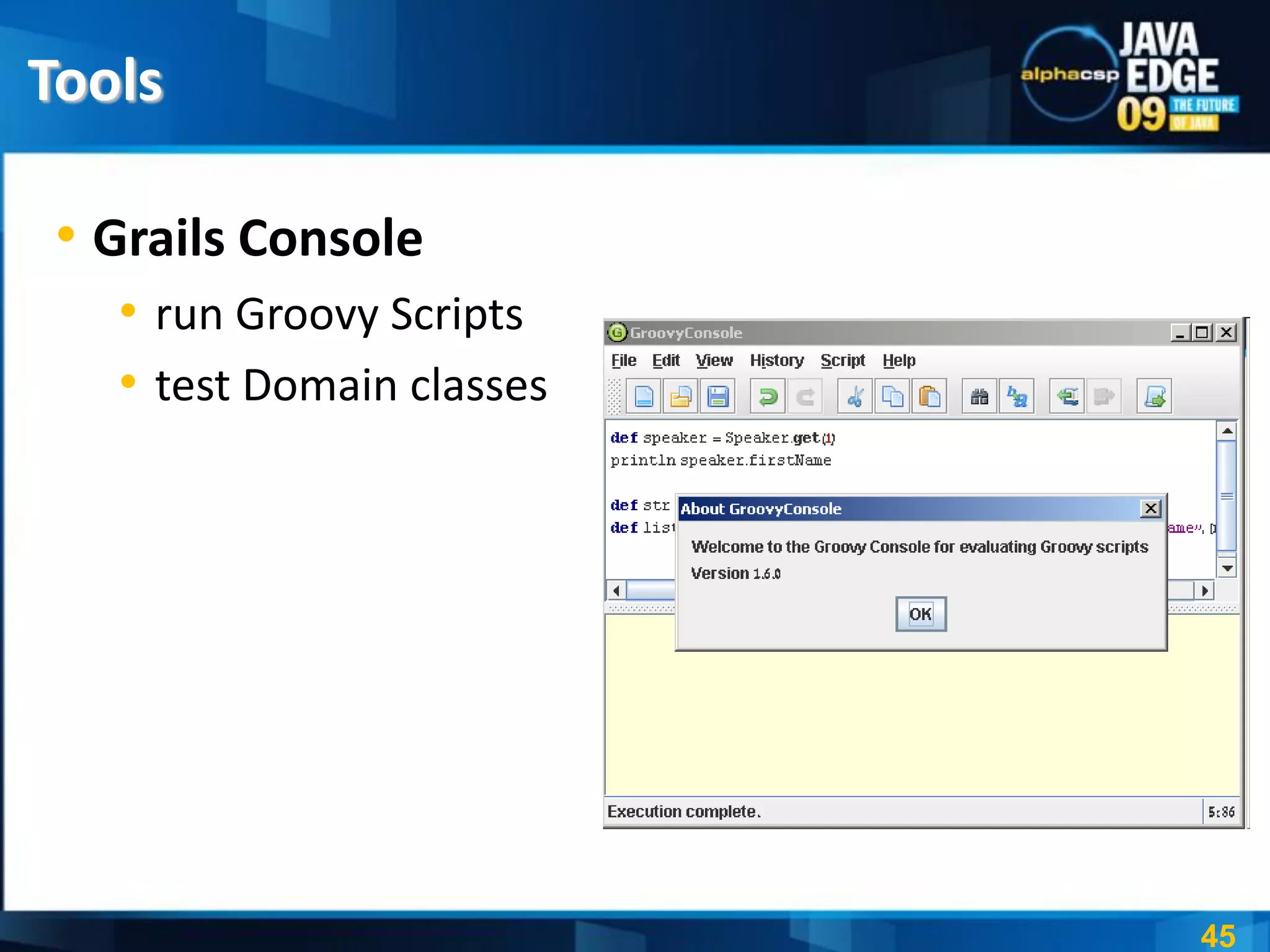Click the History Previous arrow icon

[1067, 396]
